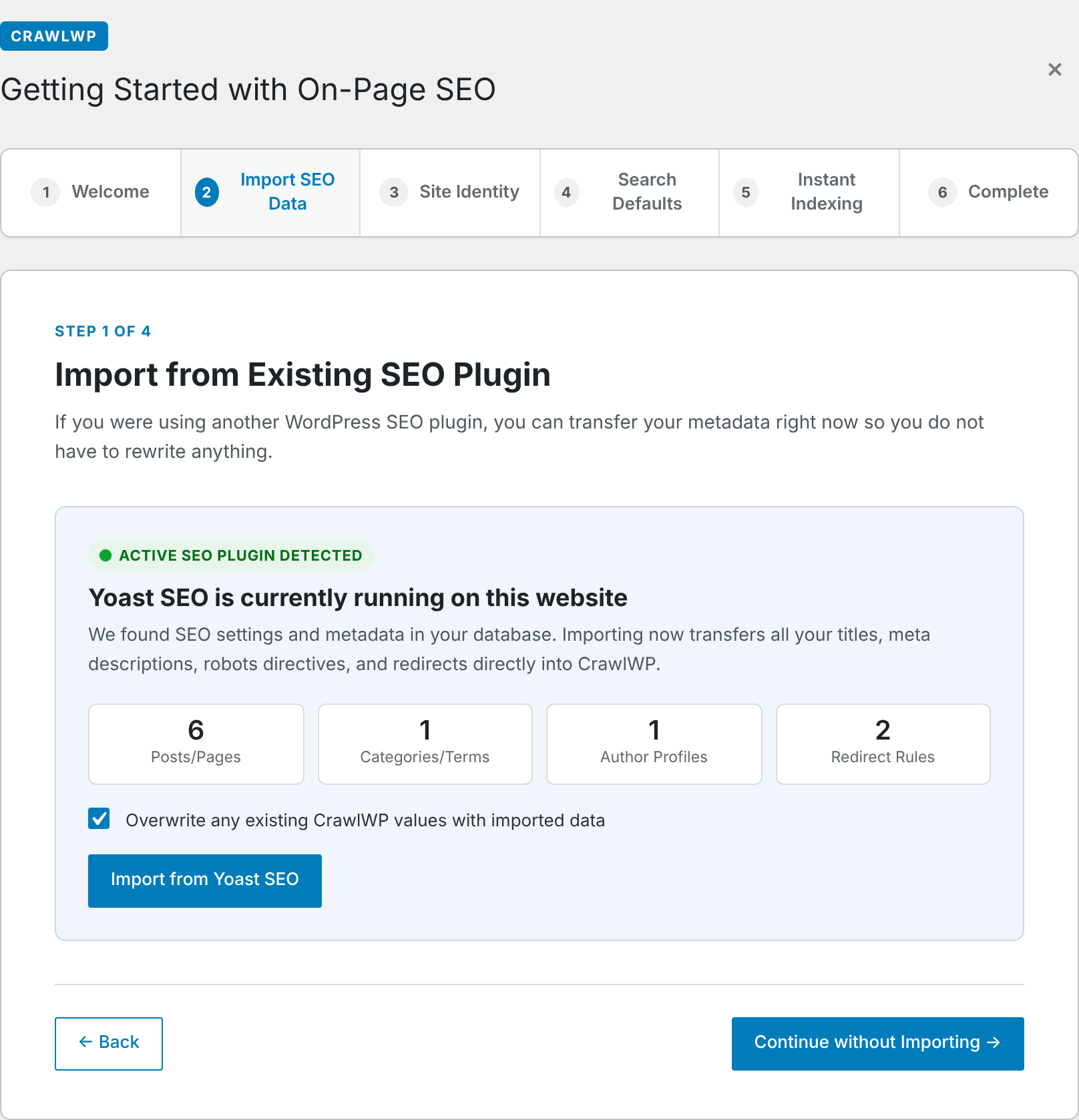Viewport: 1079px width, 1120px height.
Task: Uncheck overwrite existing CrawlWP values checkbox
Action: point(99,818)
